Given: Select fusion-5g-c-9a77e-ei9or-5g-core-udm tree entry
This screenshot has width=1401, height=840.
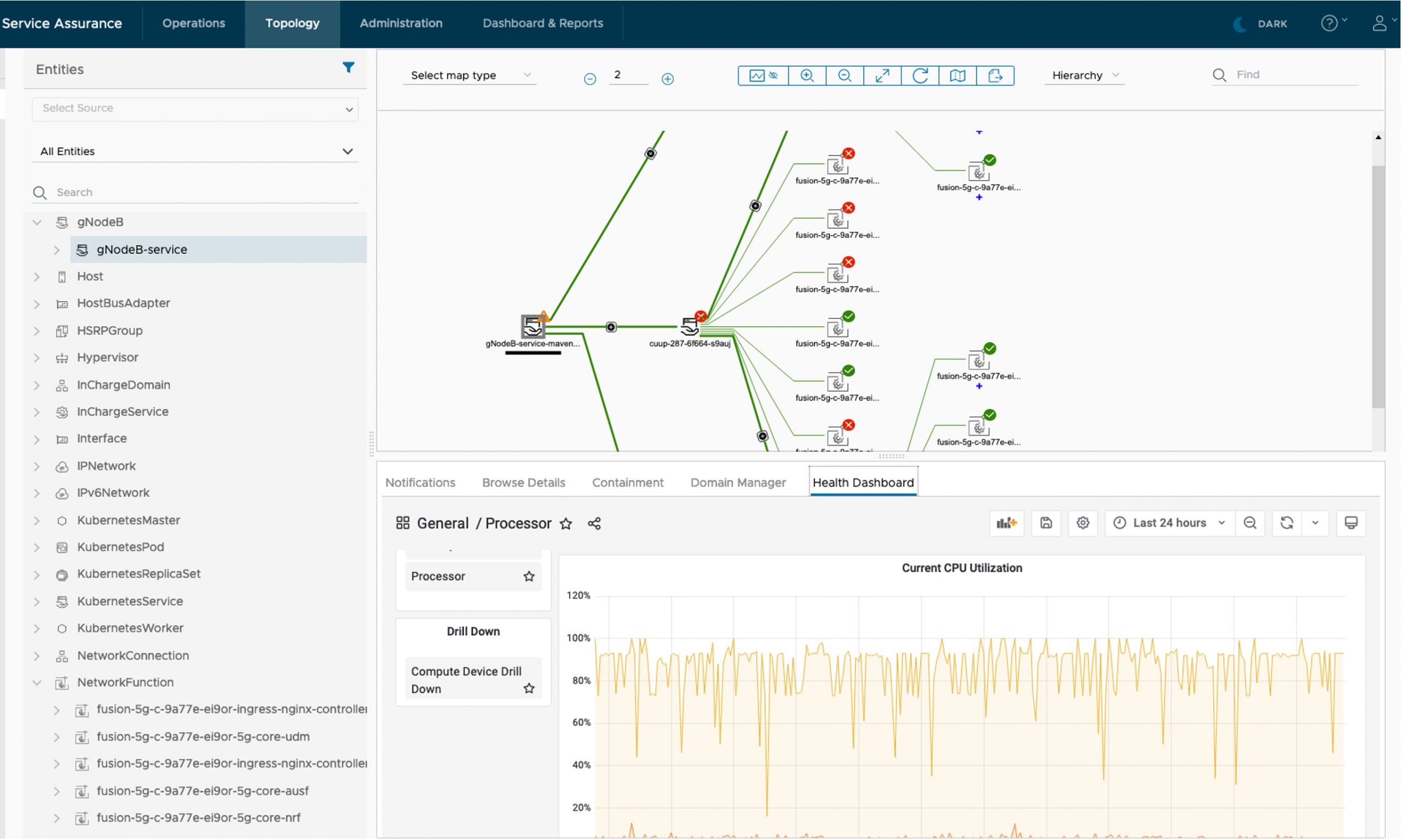Looking at the screenshot, I should 202,737.
